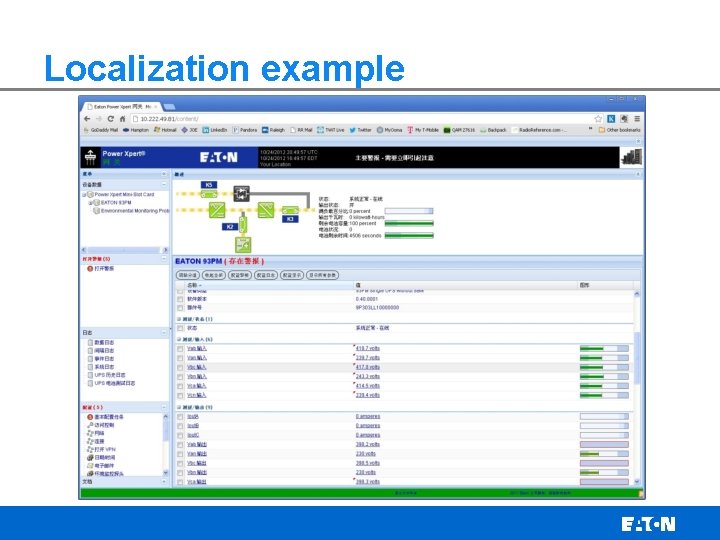Check the box for the Vbn 输入 row
Viewport: 720px width, 540px height.
pyautogui.click(x=180, y=377)
